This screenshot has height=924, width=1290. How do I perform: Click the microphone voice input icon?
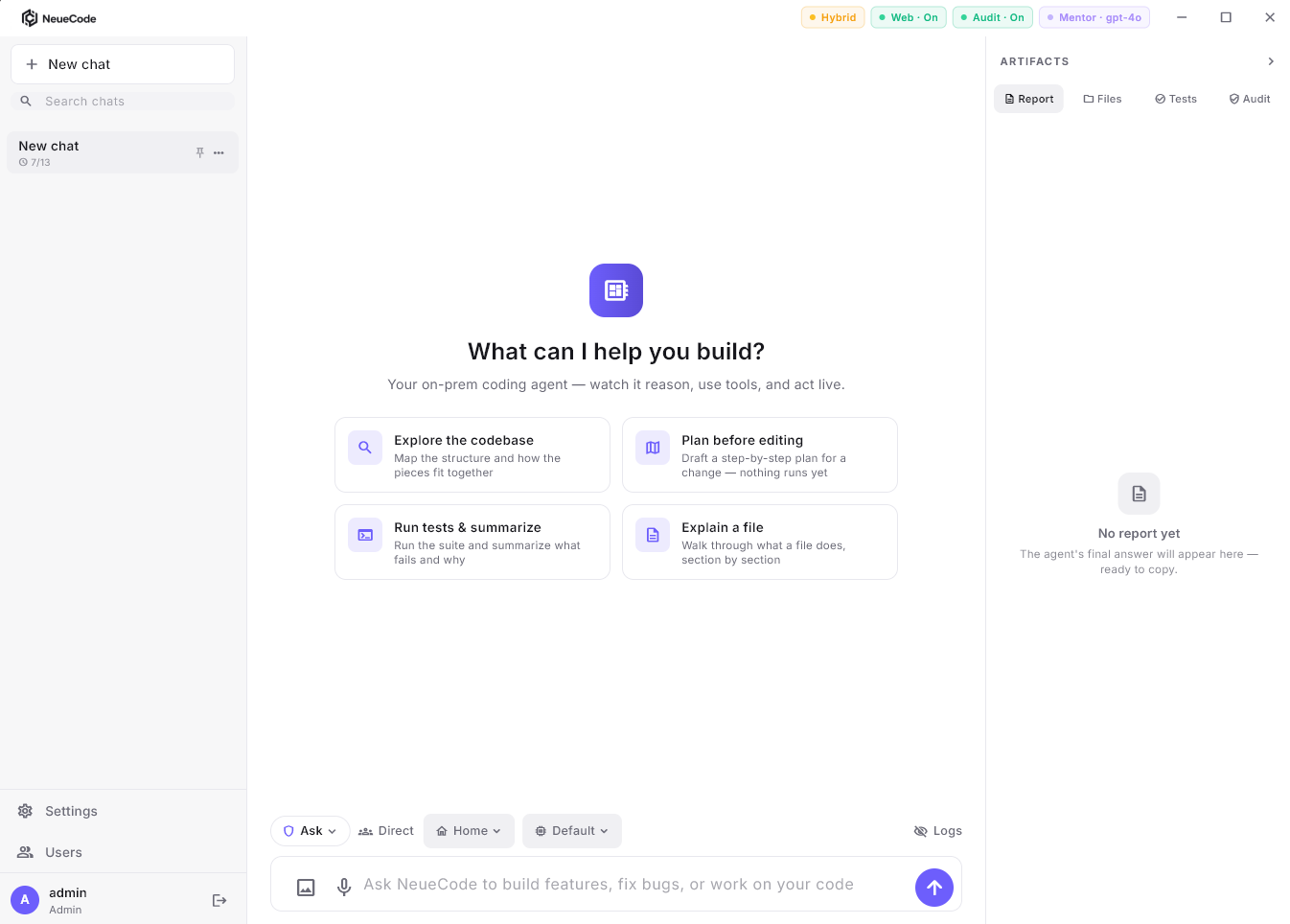[x=344, y=888]
